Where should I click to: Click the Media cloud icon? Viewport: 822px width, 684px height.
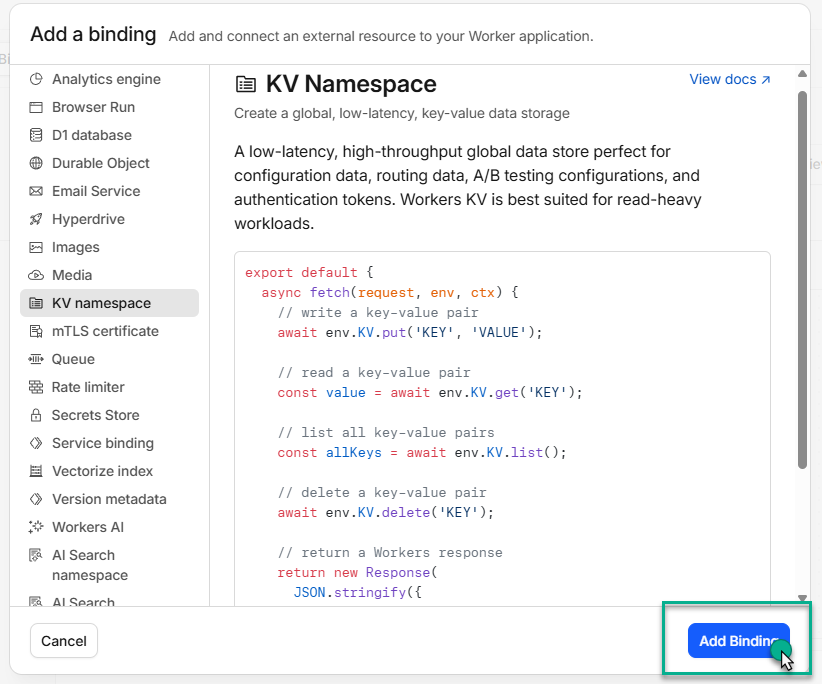pyautogui.click(x=36, y=275)
